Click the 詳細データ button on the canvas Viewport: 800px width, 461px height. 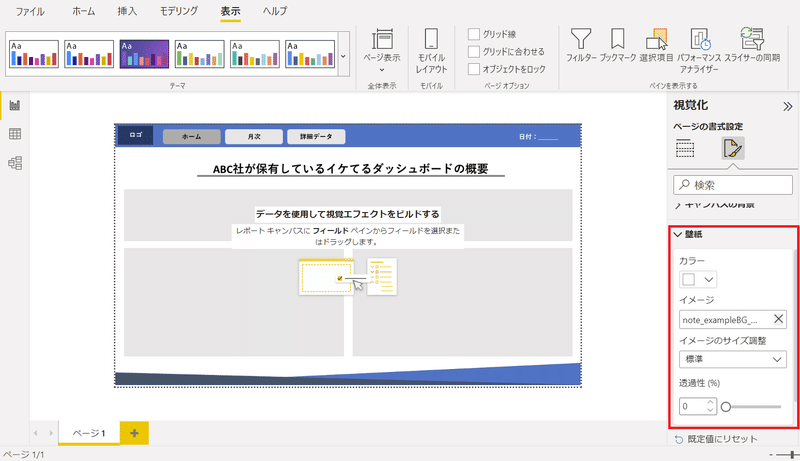(316, 137)
